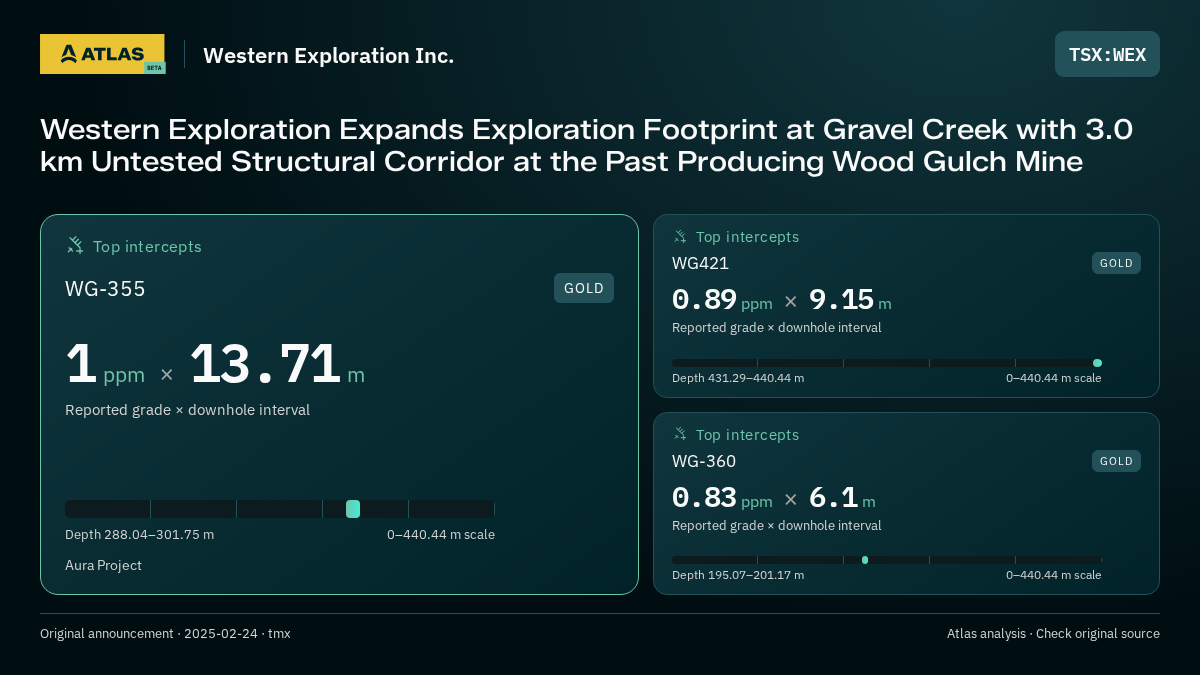Click the Aura Project label
Viewport: 1200px width, 675px height.
click(103, 565)
